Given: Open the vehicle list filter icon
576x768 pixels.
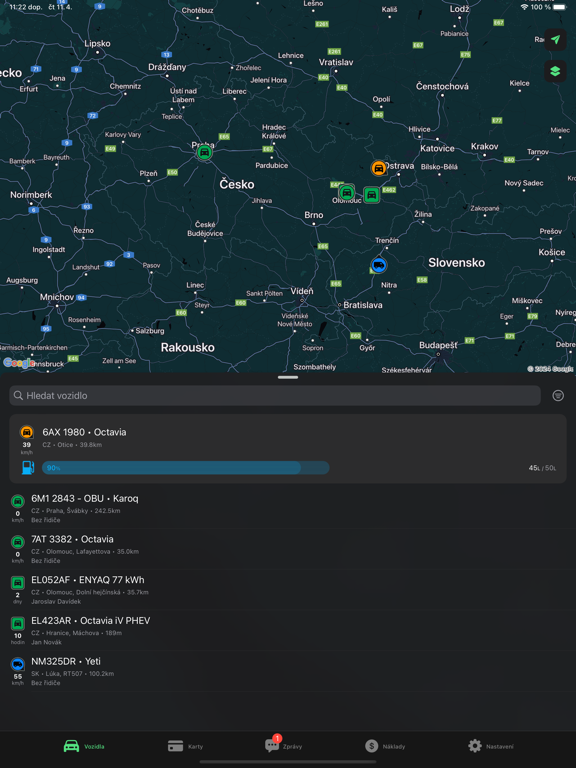Looking at the screenshot, I should click(558, 395).
